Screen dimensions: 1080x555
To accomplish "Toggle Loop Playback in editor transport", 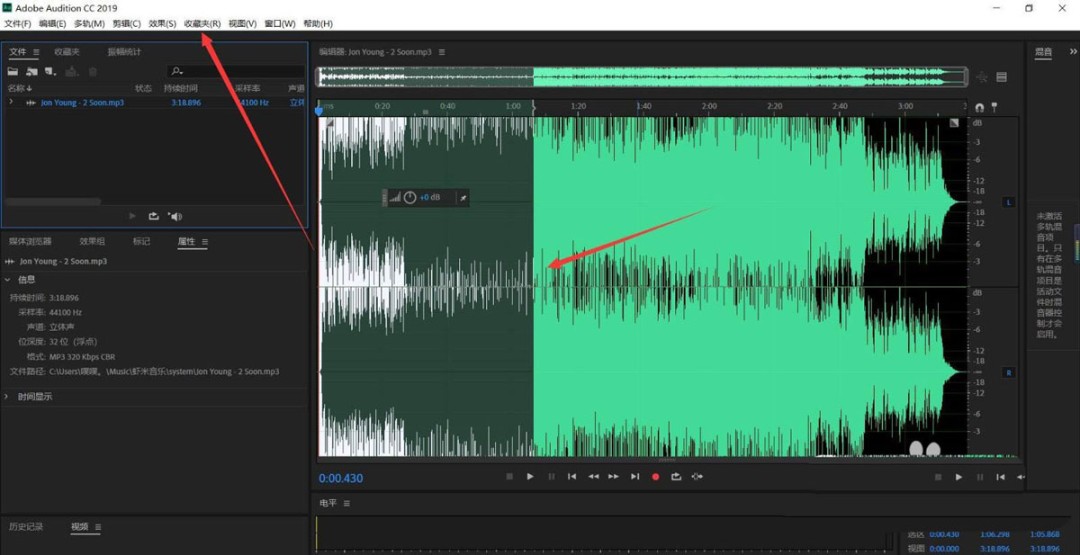I will 676,477.
